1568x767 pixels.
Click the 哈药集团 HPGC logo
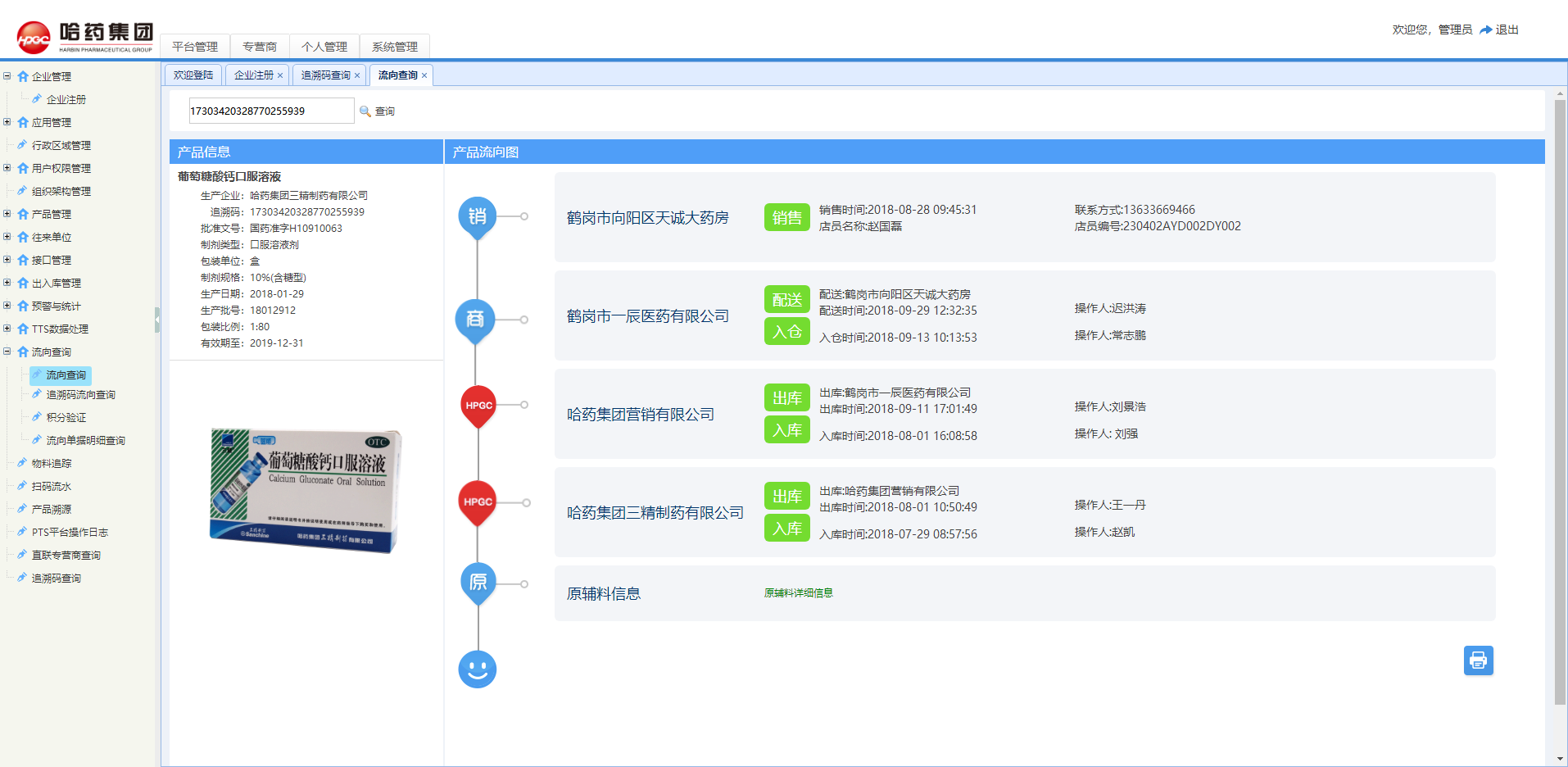pos(85,37)
